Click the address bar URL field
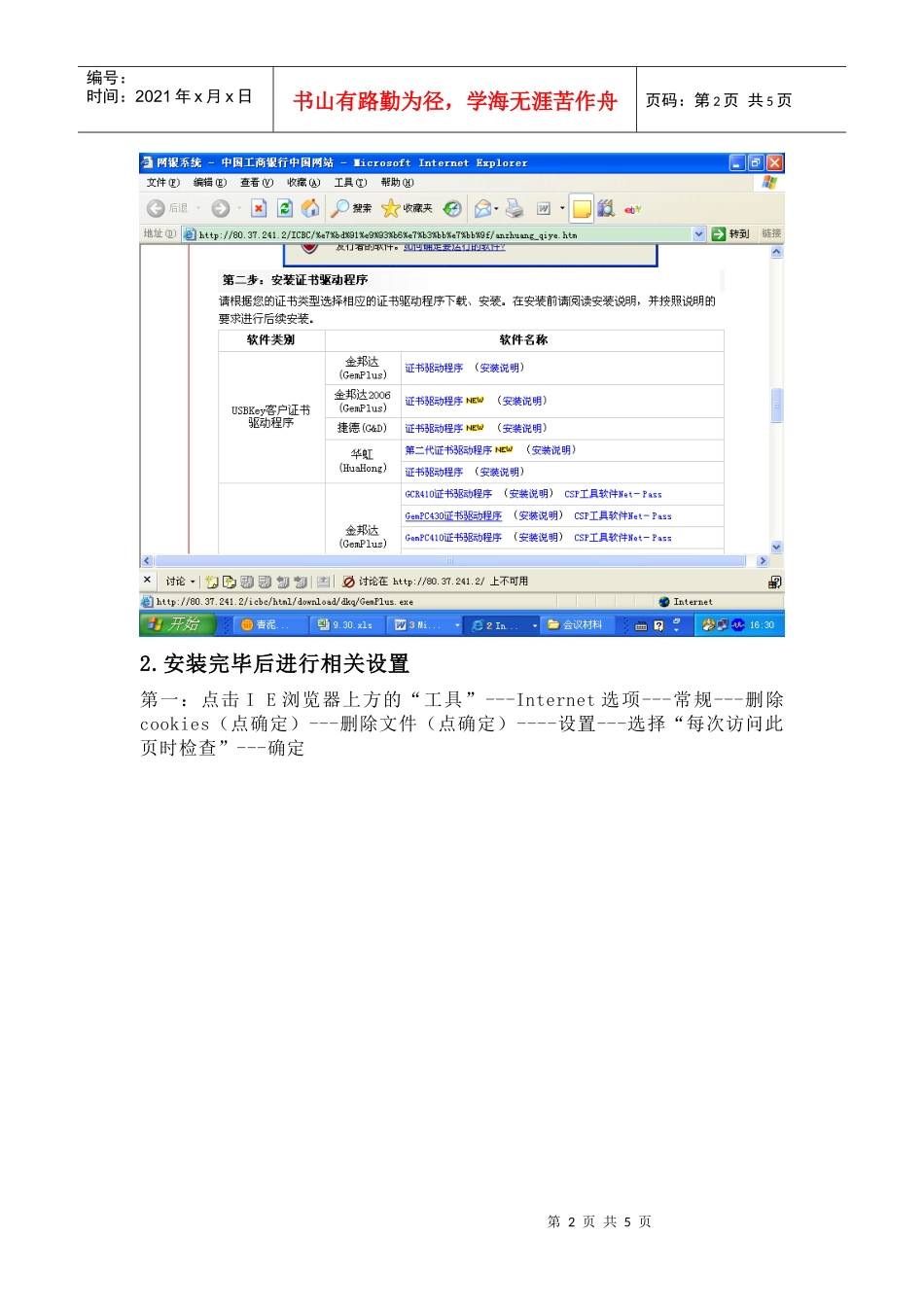Image resolution: width=924 pixels, height=1307 pixels. (x=444, y=234)
